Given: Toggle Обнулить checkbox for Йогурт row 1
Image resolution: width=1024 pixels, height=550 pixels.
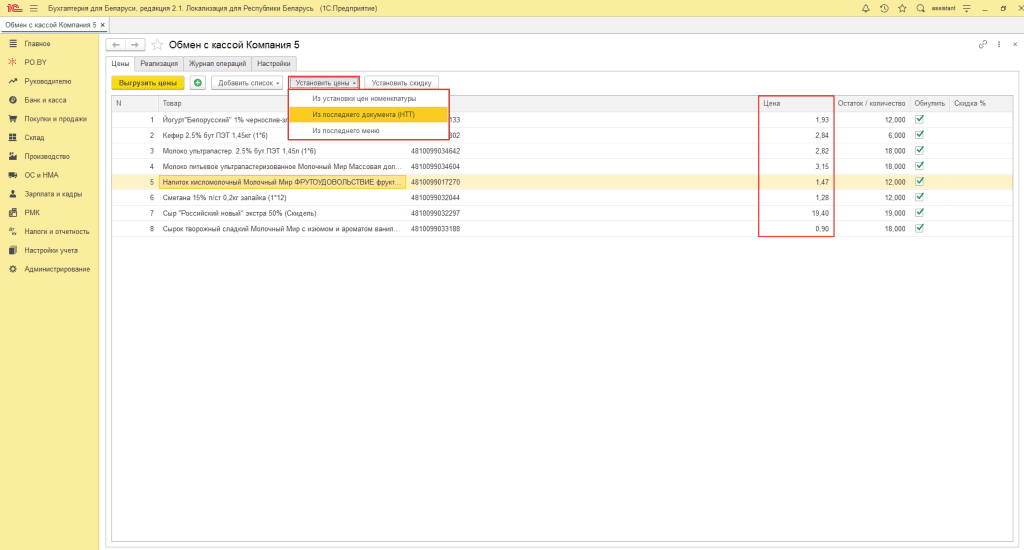Looking at the screenshot, I should pos(920,120).
